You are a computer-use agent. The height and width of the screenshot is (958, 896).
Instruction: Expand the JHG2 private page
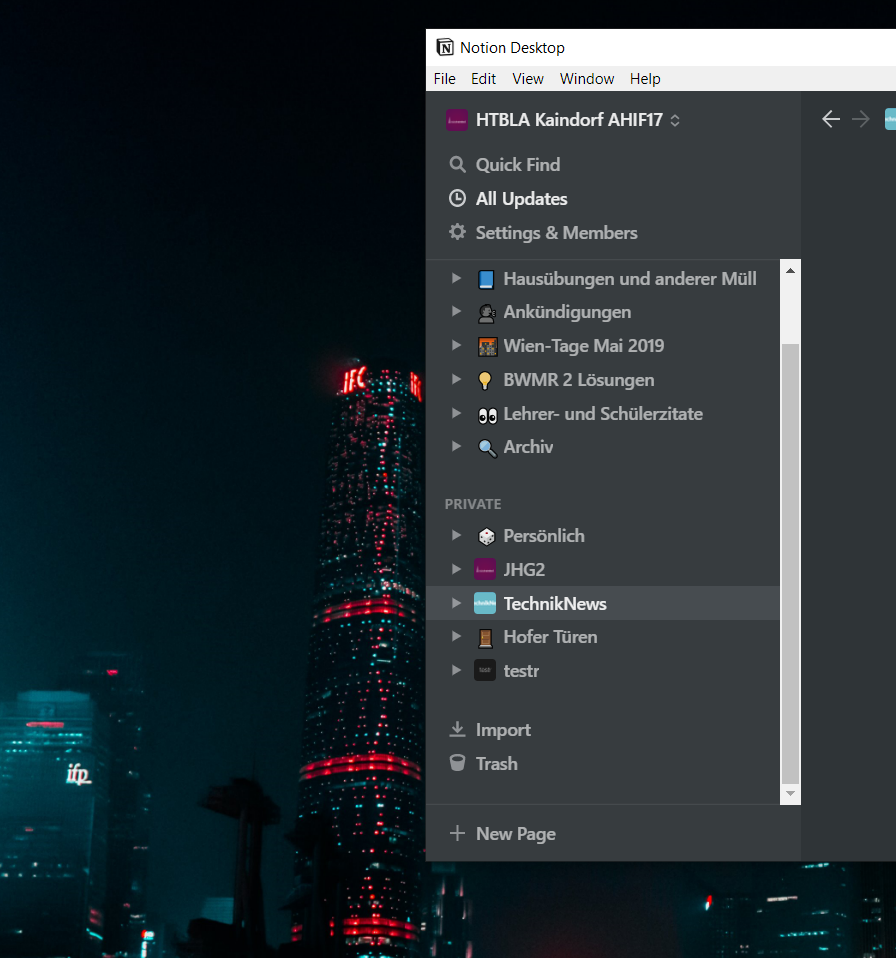coord(456,569)
